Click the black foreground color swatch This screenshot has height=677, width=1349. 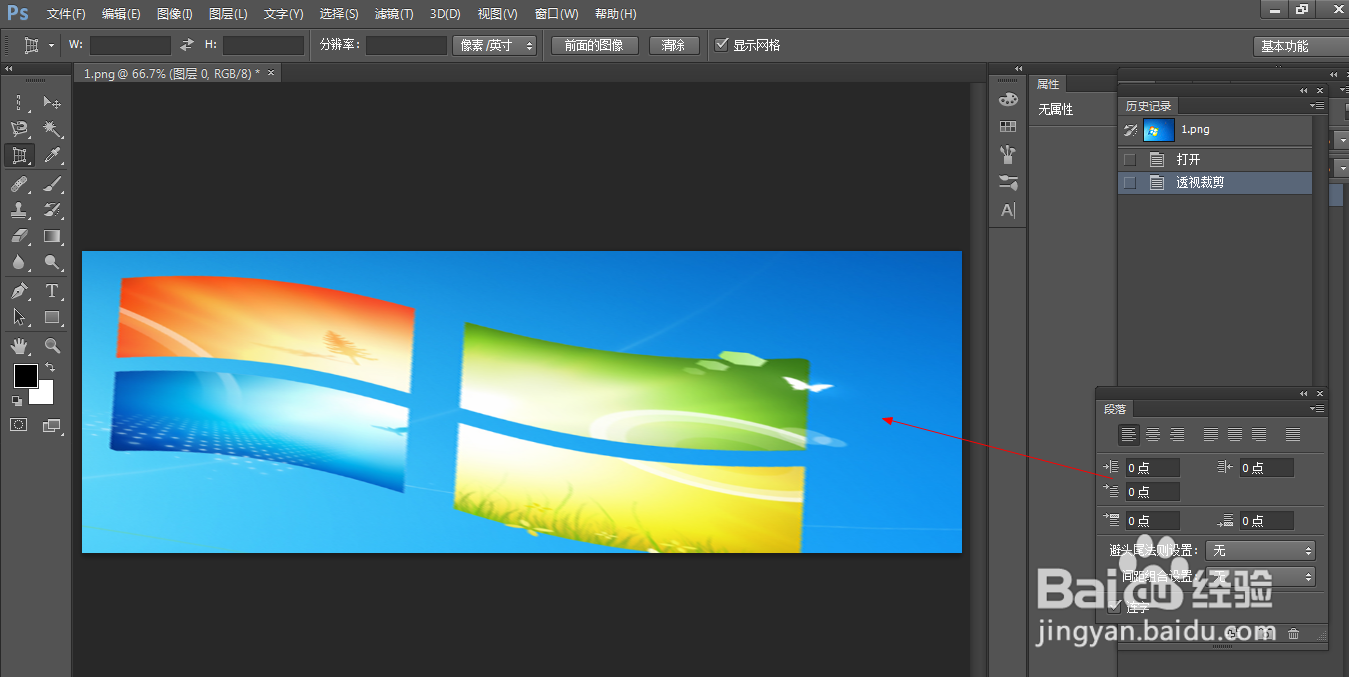click(25, 377)
